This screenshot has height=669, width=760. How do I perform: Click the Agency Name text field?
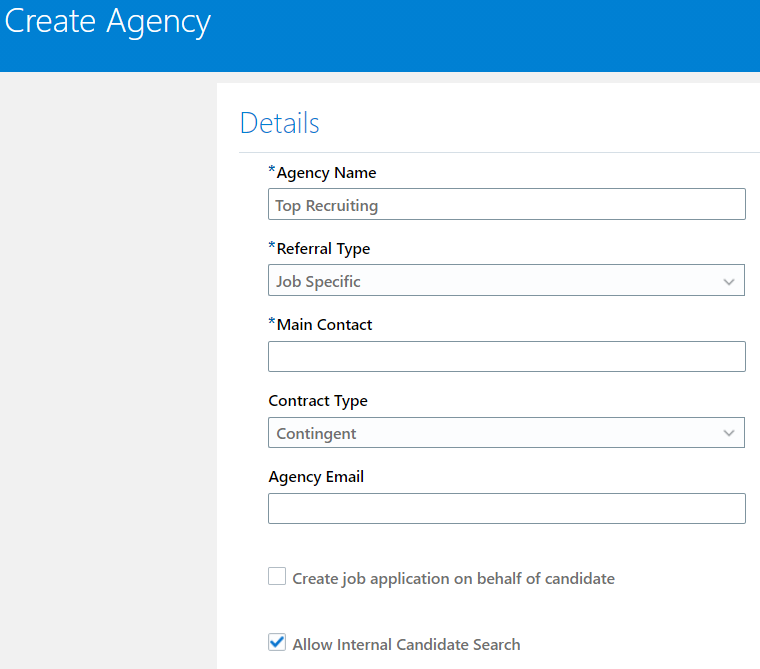pyautogui.click(x=506, y=205)
